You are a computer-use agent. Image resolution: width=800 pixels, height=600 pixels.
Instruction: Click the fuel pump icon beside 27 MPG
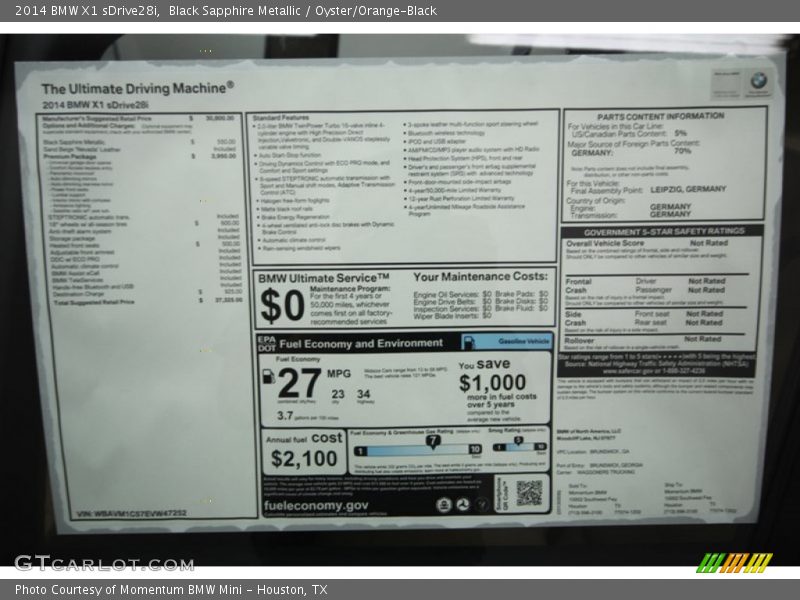click(268, 376)
